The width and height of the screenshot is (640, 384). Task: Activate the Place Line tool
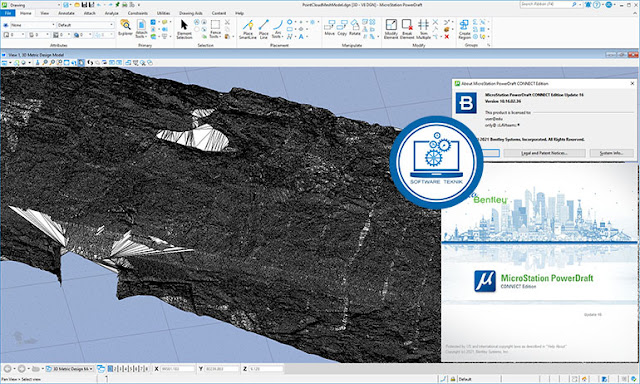coord(264,29)
